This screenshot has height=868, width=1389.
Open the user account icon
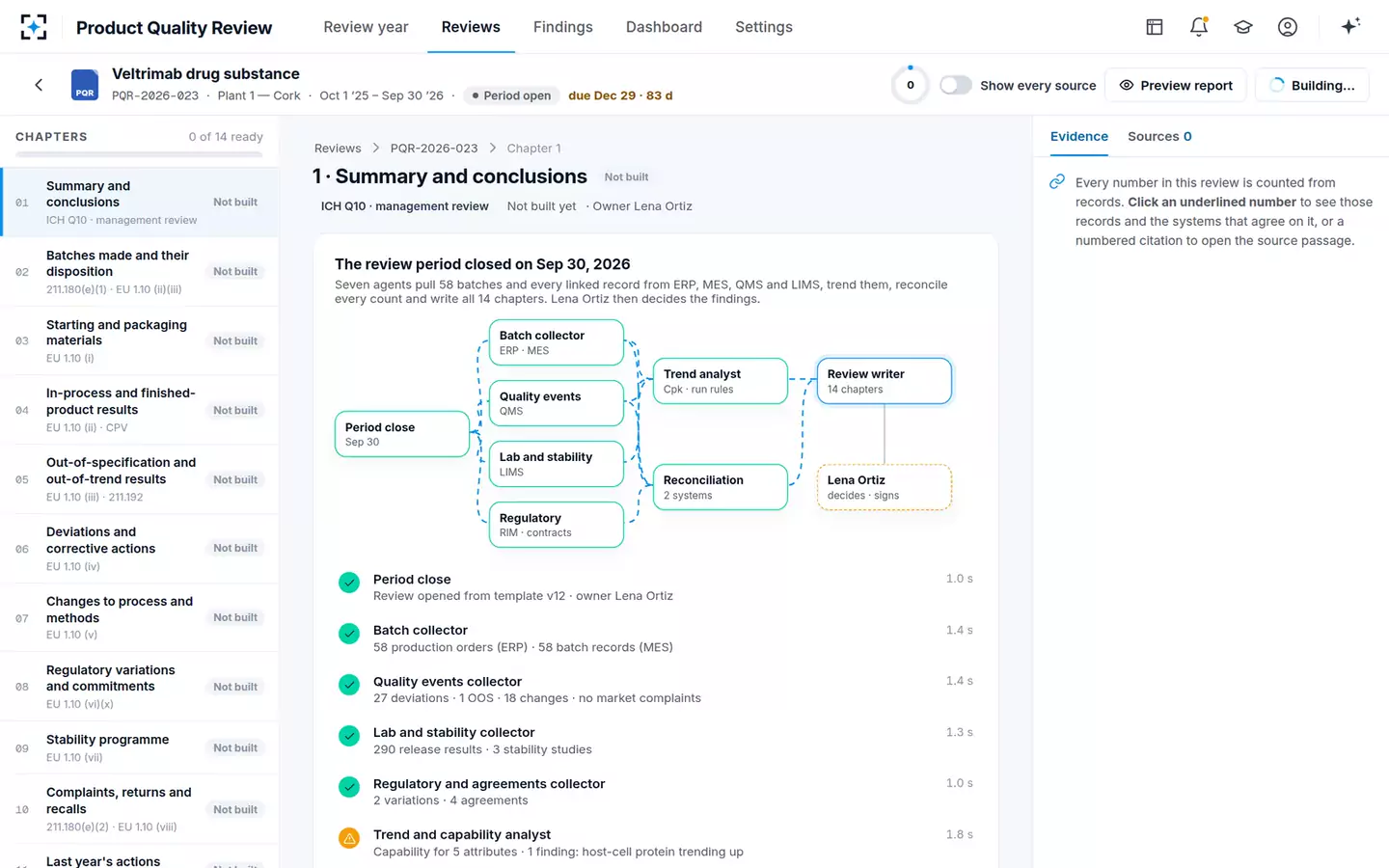(x=1288, y=27)
